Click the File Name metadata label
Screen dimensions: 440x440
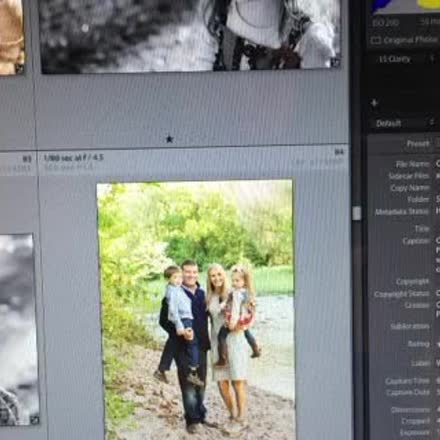(412, 164)
